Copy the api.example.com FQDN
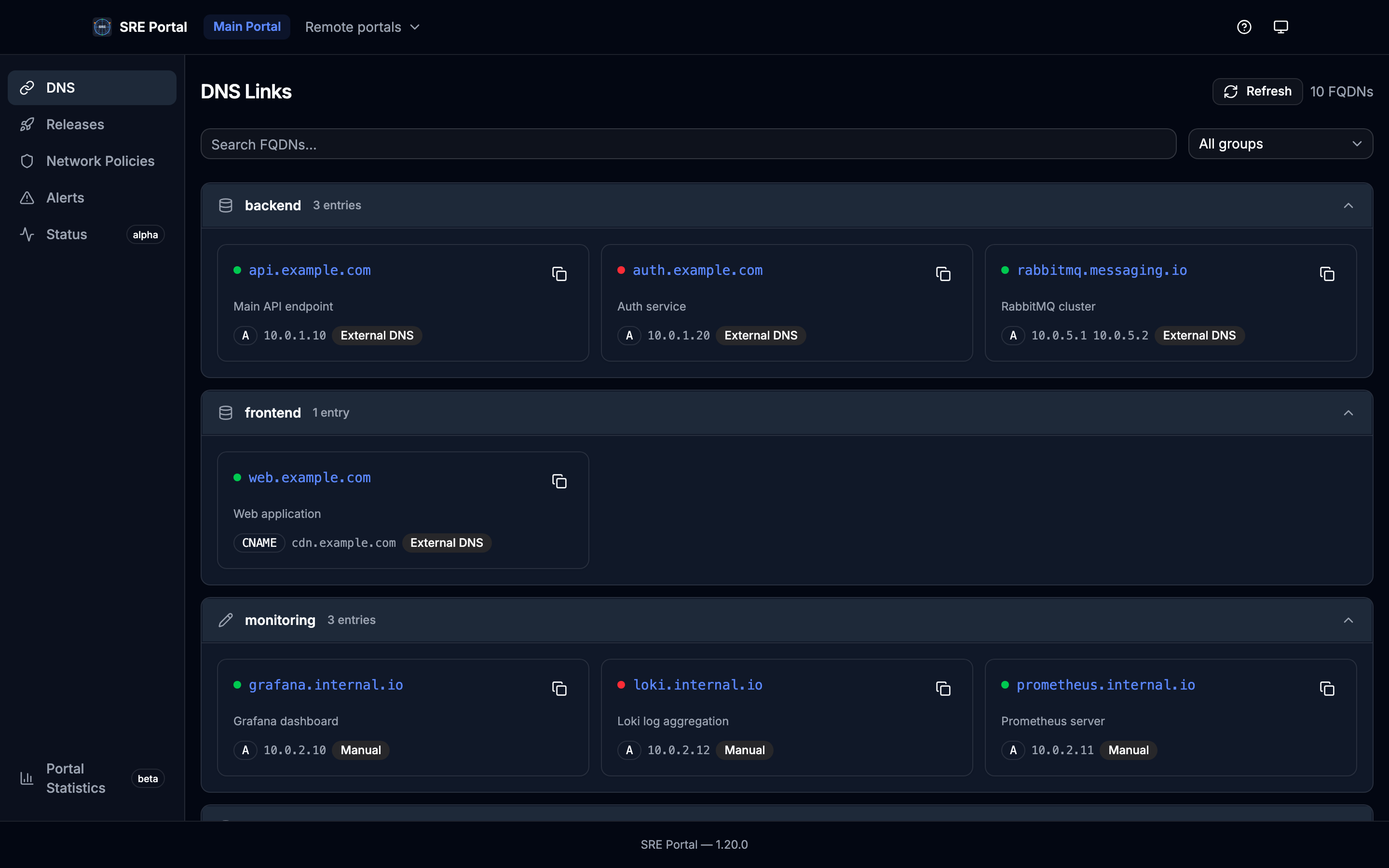Viewport: 1389px width, 868px height. tap(559, 274)
